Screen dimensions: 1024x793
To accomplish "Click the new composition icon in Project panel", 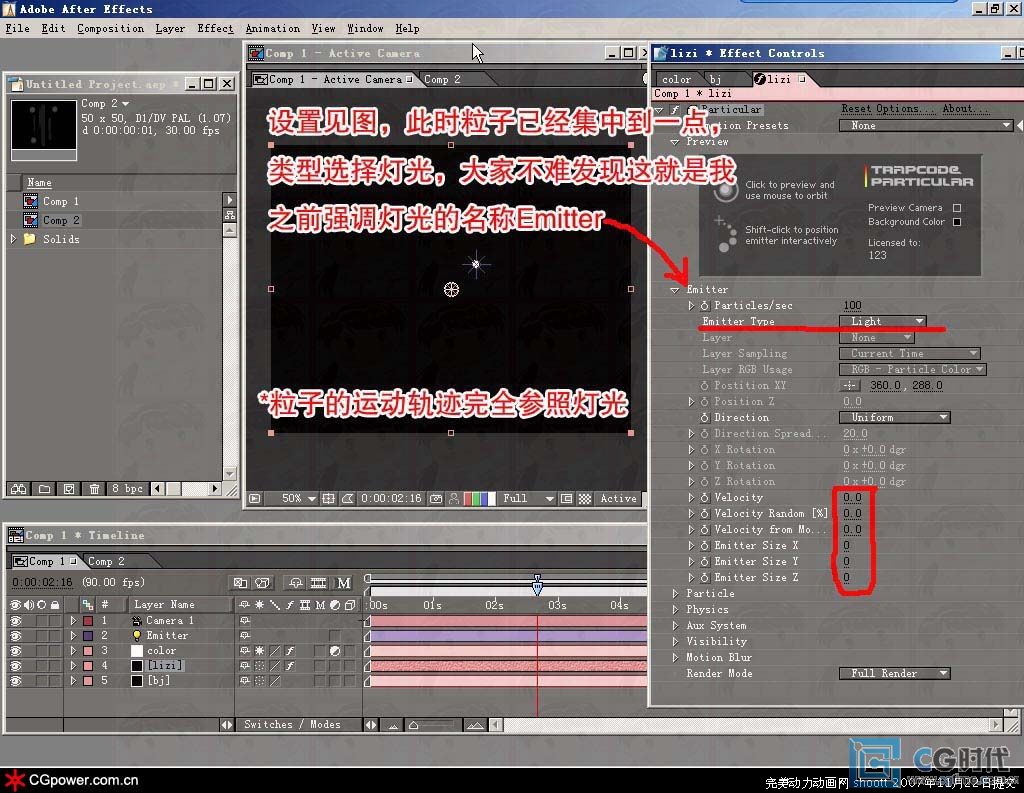I will point(69,489).
